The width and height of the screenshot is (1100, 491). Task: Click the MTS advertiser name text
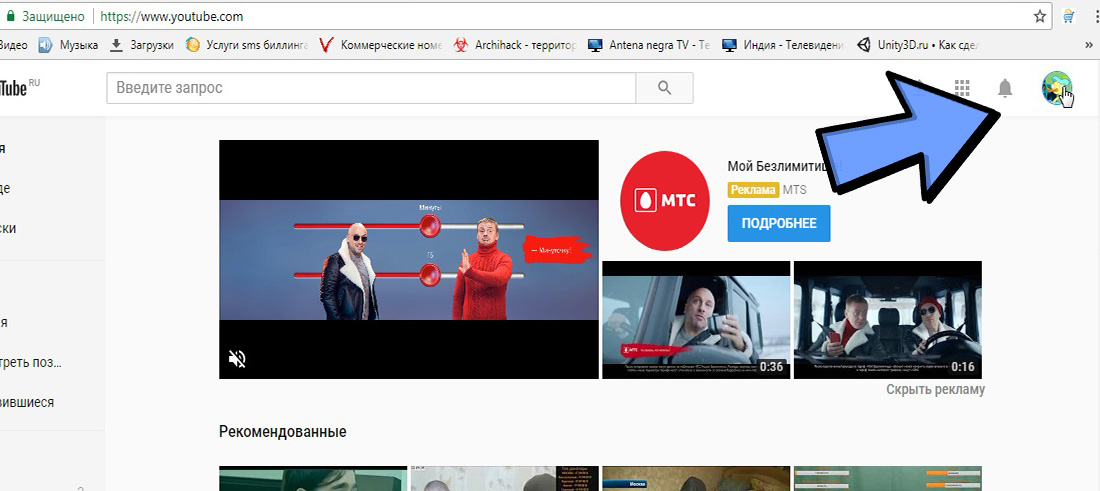[x=794, y=190]
